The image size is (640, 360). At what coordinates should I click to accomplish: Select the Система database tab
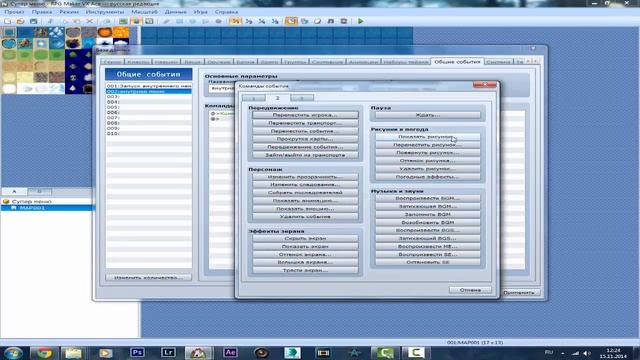tap(499, 62)
